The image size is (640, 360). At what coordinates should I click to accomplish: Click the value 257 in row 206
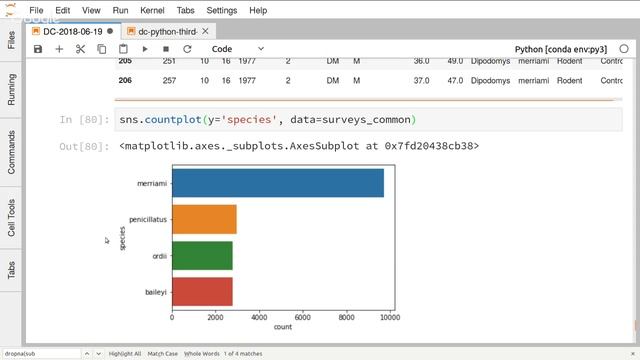coord(169,80)
